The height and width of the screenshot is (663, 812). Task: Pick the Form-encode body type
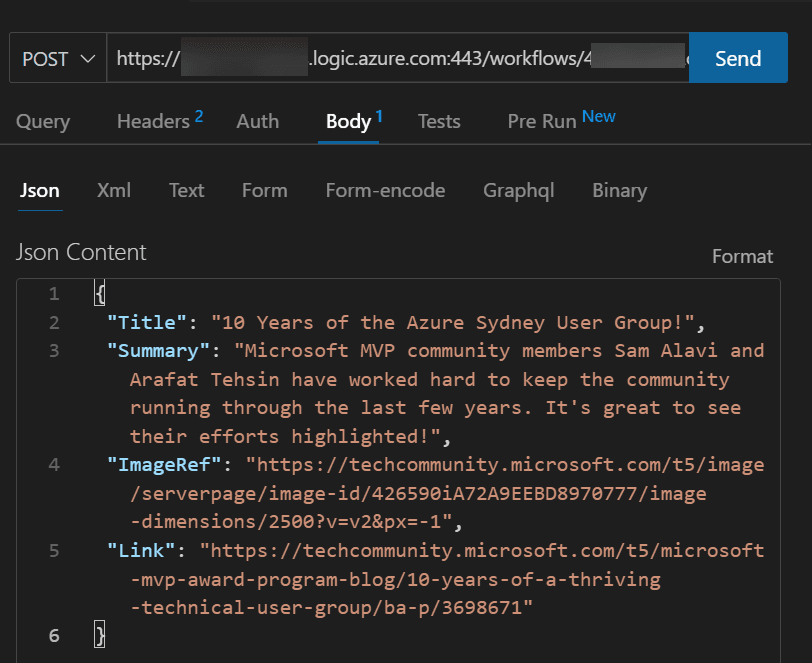tap(385, 191)
